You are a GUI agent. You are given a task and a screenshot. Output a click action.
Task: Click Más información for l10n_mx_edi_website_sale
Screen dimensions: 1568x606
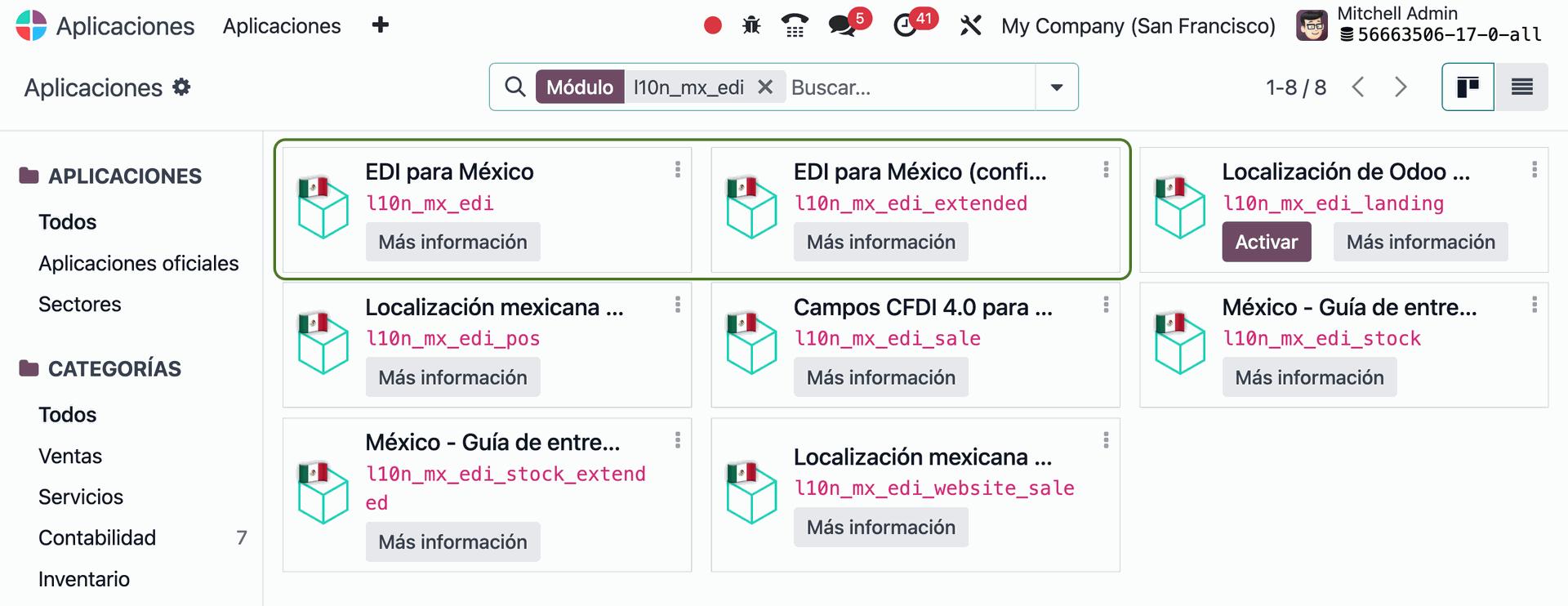[881, 528]
